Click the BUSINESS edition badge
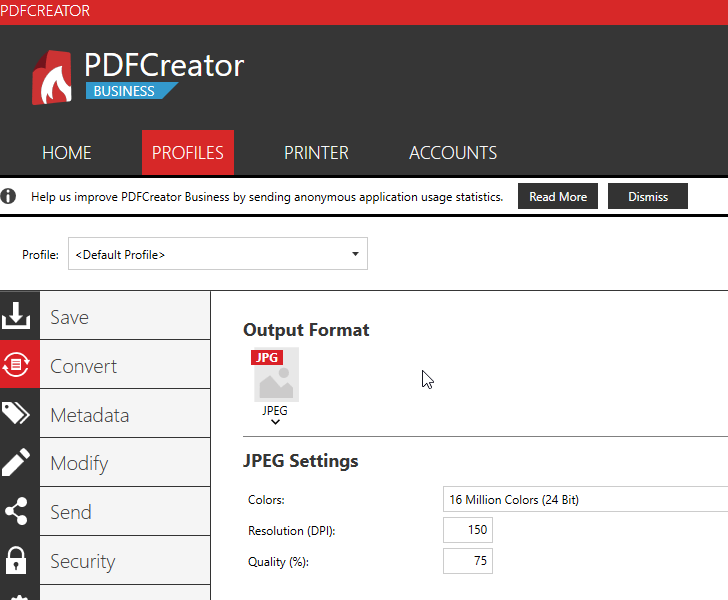 click(131, 91)
